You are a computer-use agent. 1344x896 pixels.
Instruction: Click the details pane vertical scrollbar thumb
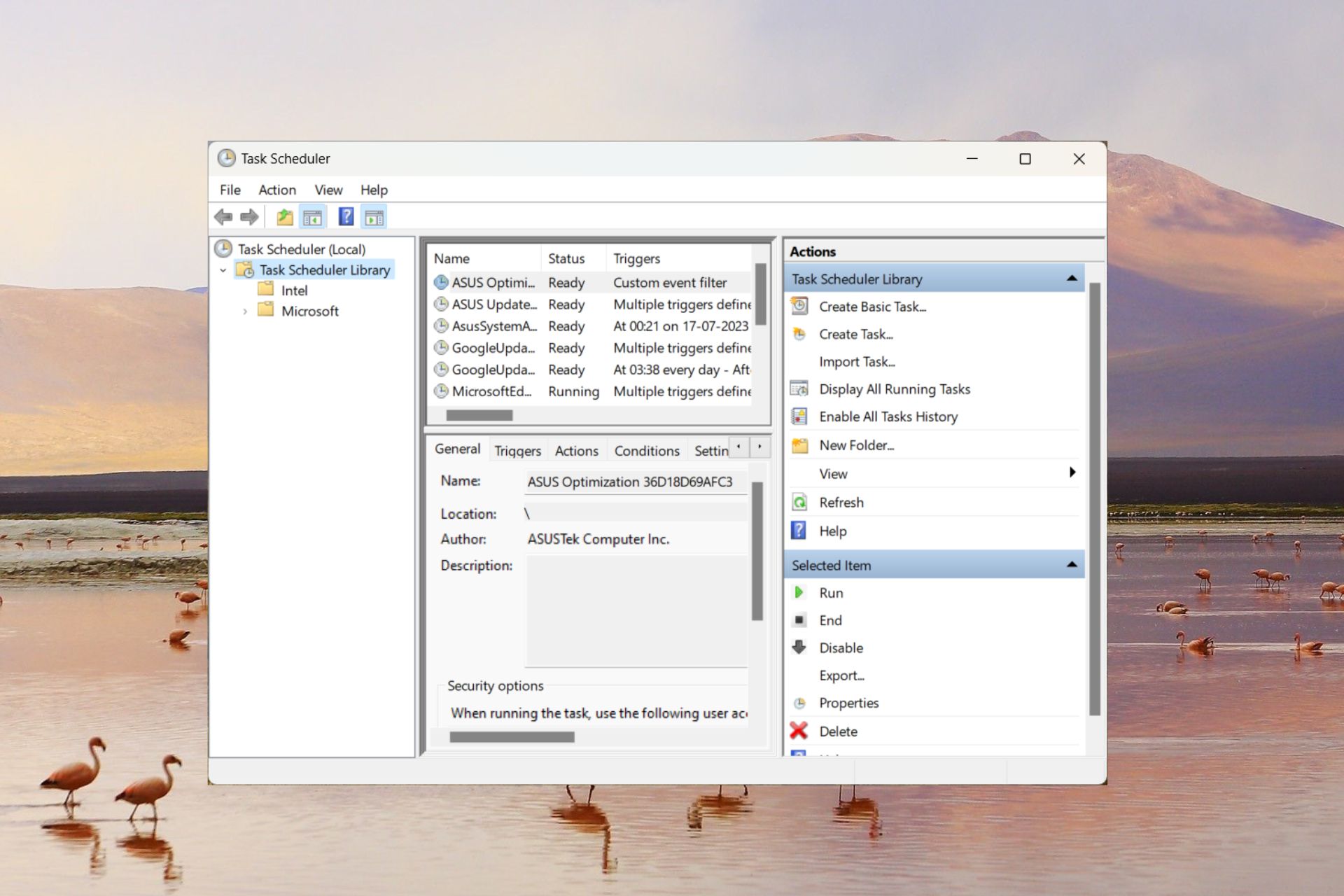[757, 551]
